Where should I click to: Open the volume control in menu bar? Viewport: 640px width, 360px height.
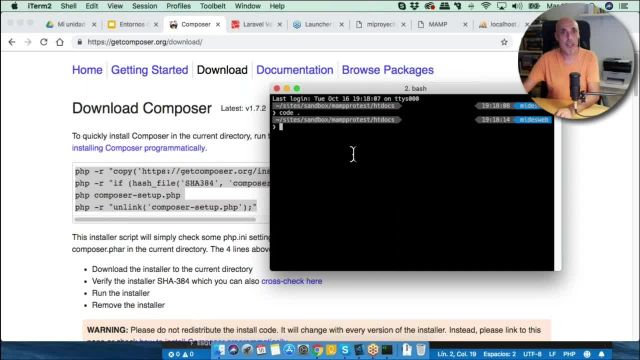[x=517, y=6]
